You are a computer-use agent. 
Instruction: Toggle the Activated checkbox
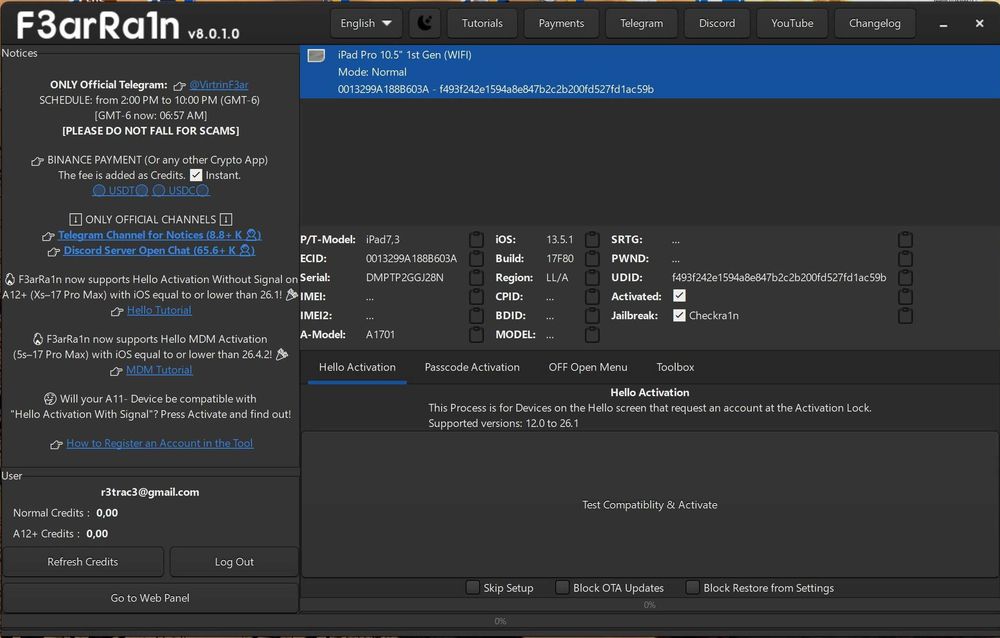(679, 296)
